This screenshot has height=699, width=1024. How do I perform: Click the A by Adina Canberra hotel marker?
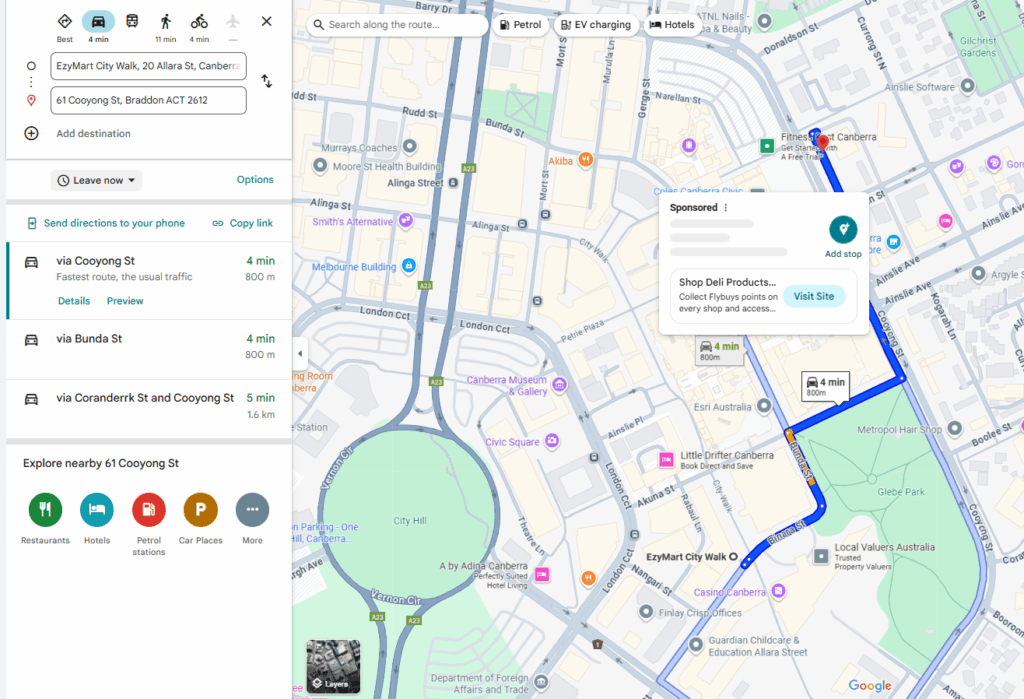click(x=541, y=575)
